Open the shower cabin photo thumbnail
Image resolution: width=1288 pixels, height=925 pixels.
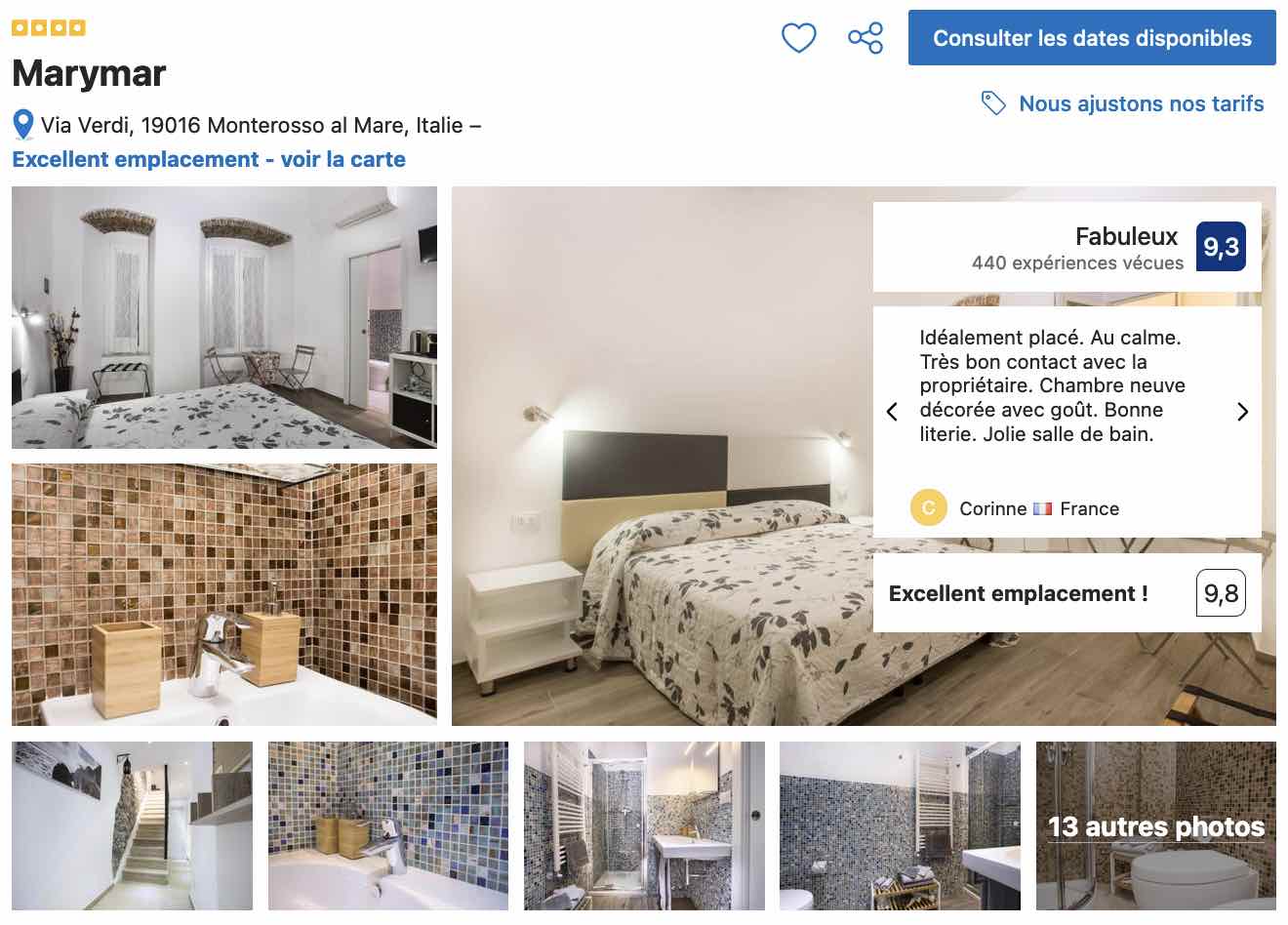[x=644, y=825]
